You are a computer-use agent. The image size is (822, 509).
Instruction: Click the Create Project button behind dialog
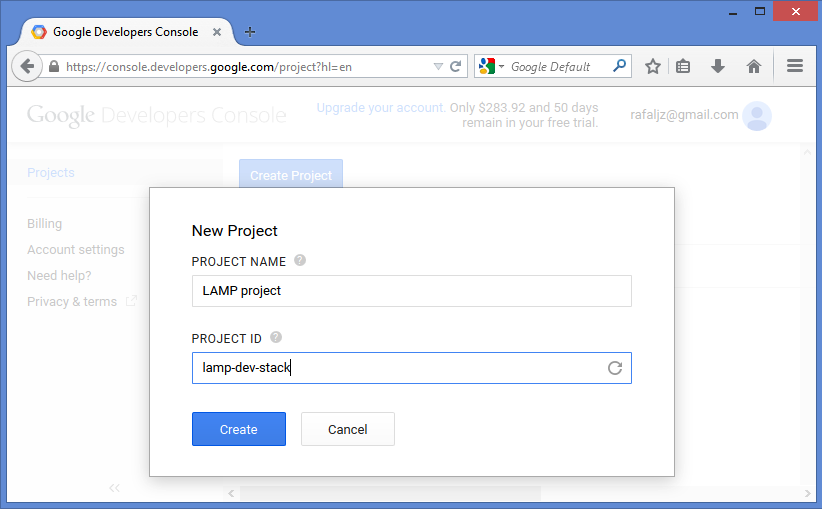[291, 174]
